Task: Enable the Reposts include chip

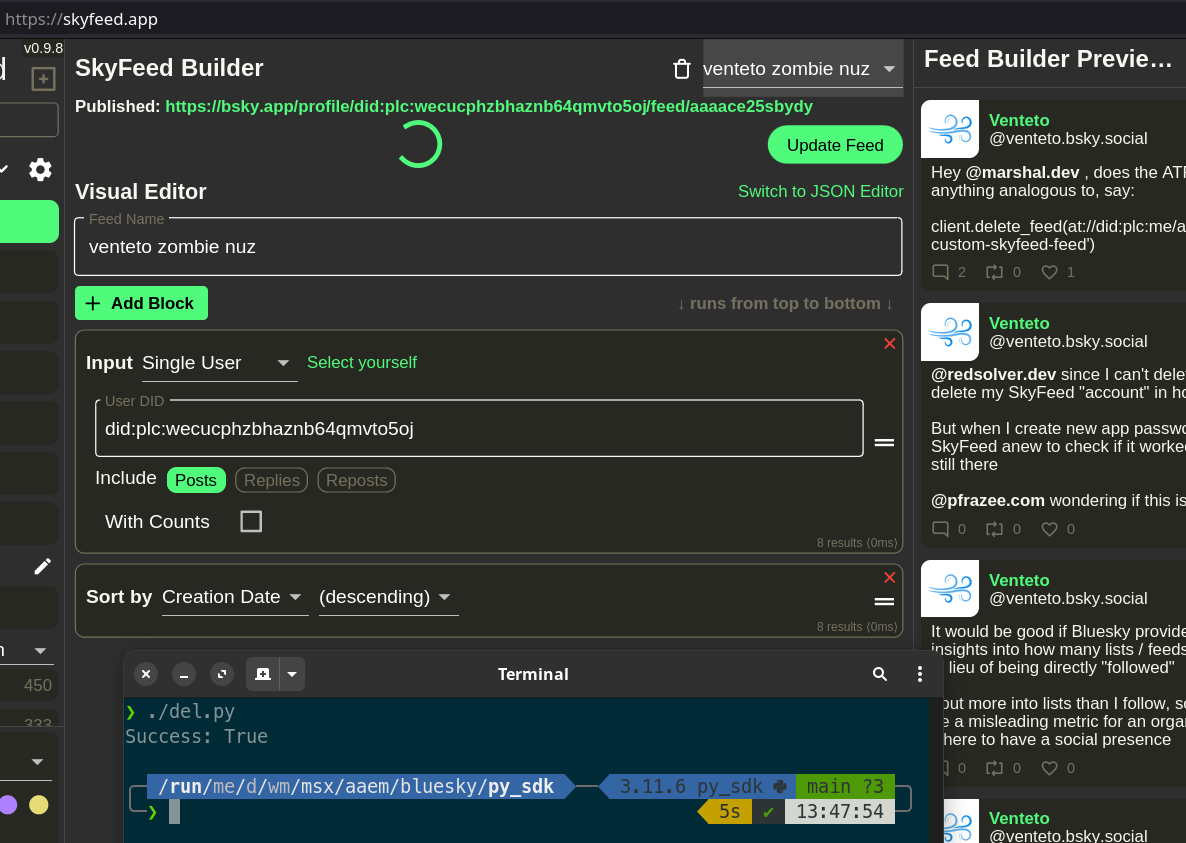Action: [x=356, y=480]
